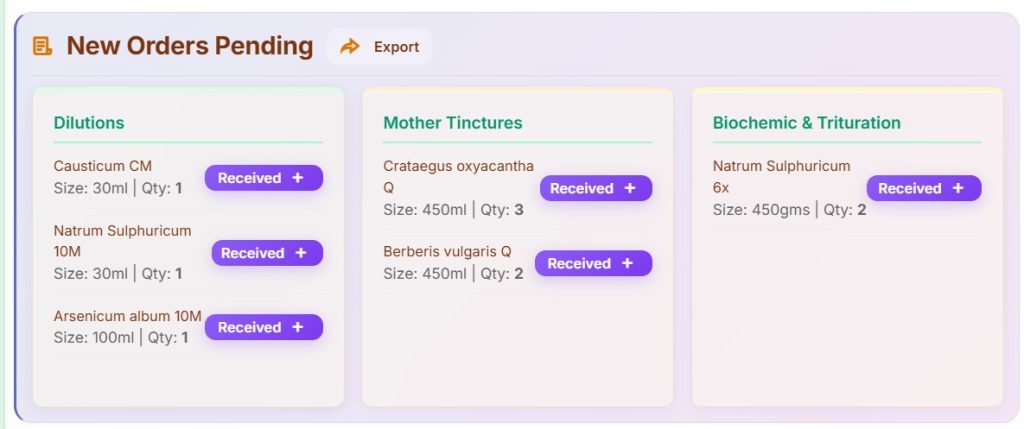Screen dimensions: 1024x429
Task: Select the Dilutions category heading
Action: tap(89, 123)
